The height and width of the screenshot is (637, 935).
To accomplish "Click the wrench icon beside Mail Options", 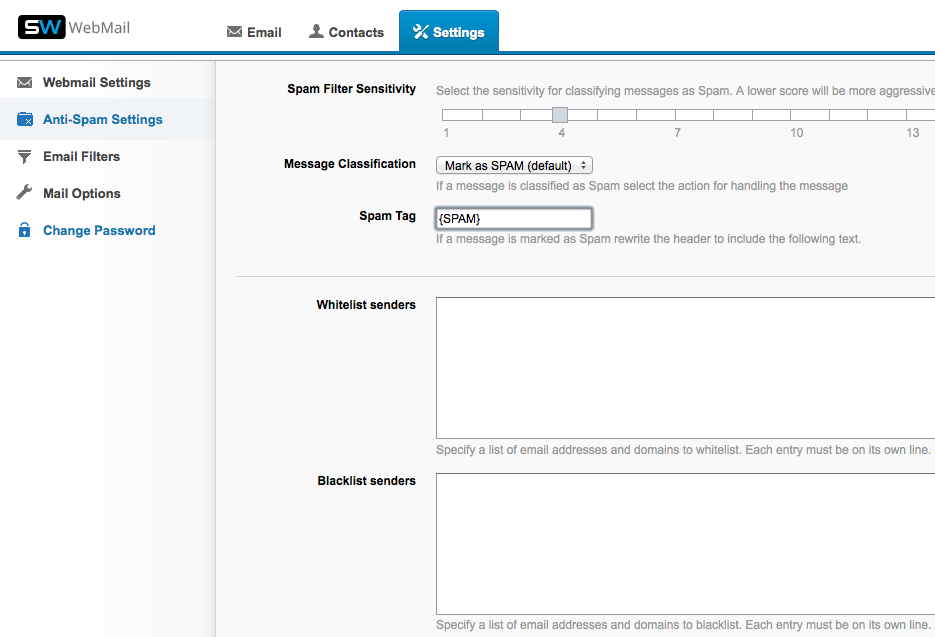I will pyautogui.click(x=25, y=194).
